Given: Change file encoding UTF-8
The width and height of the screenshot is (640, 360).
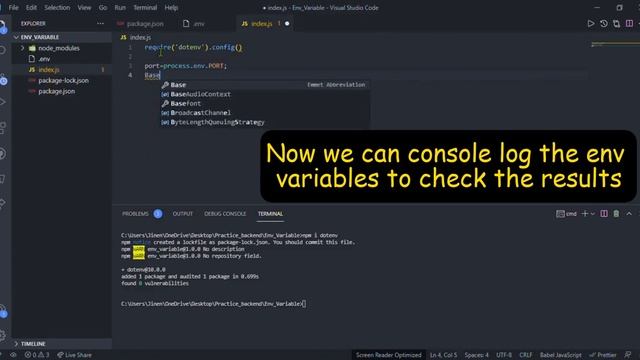Looking at the screenshot, I should (504, 355).
